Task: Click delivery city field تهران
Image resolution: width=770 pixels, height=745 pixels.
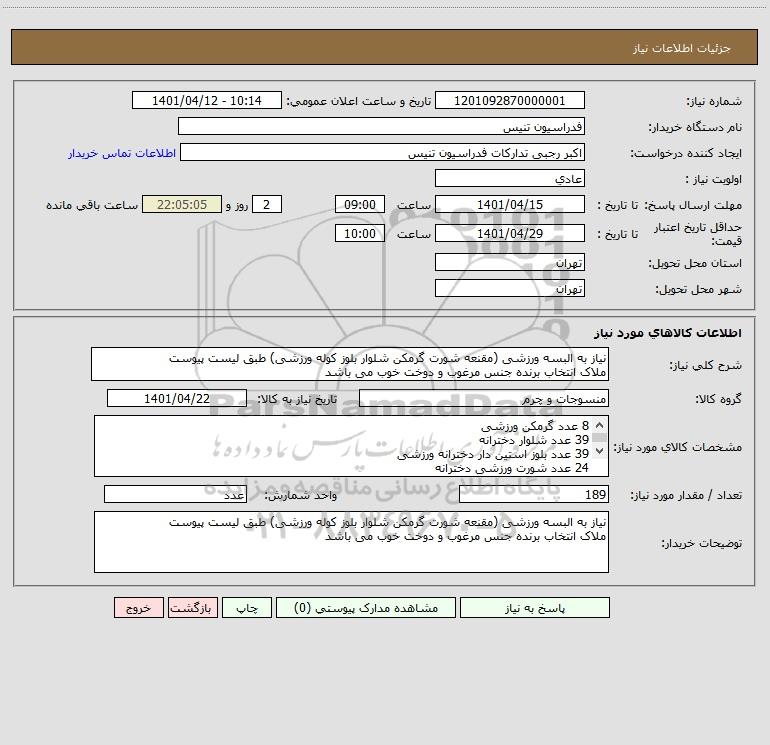Action: pos(510,288)
